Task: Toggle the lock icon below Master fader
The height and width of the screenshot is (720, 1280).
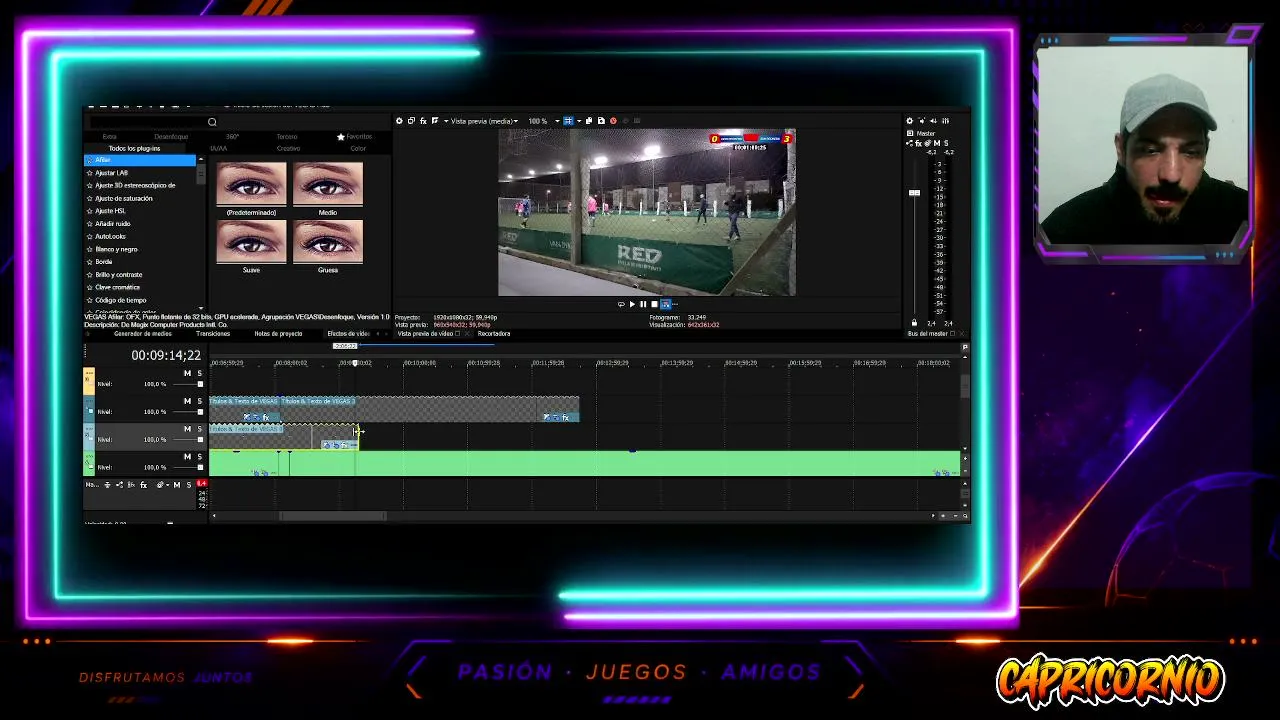Action: tap(914, 323)
